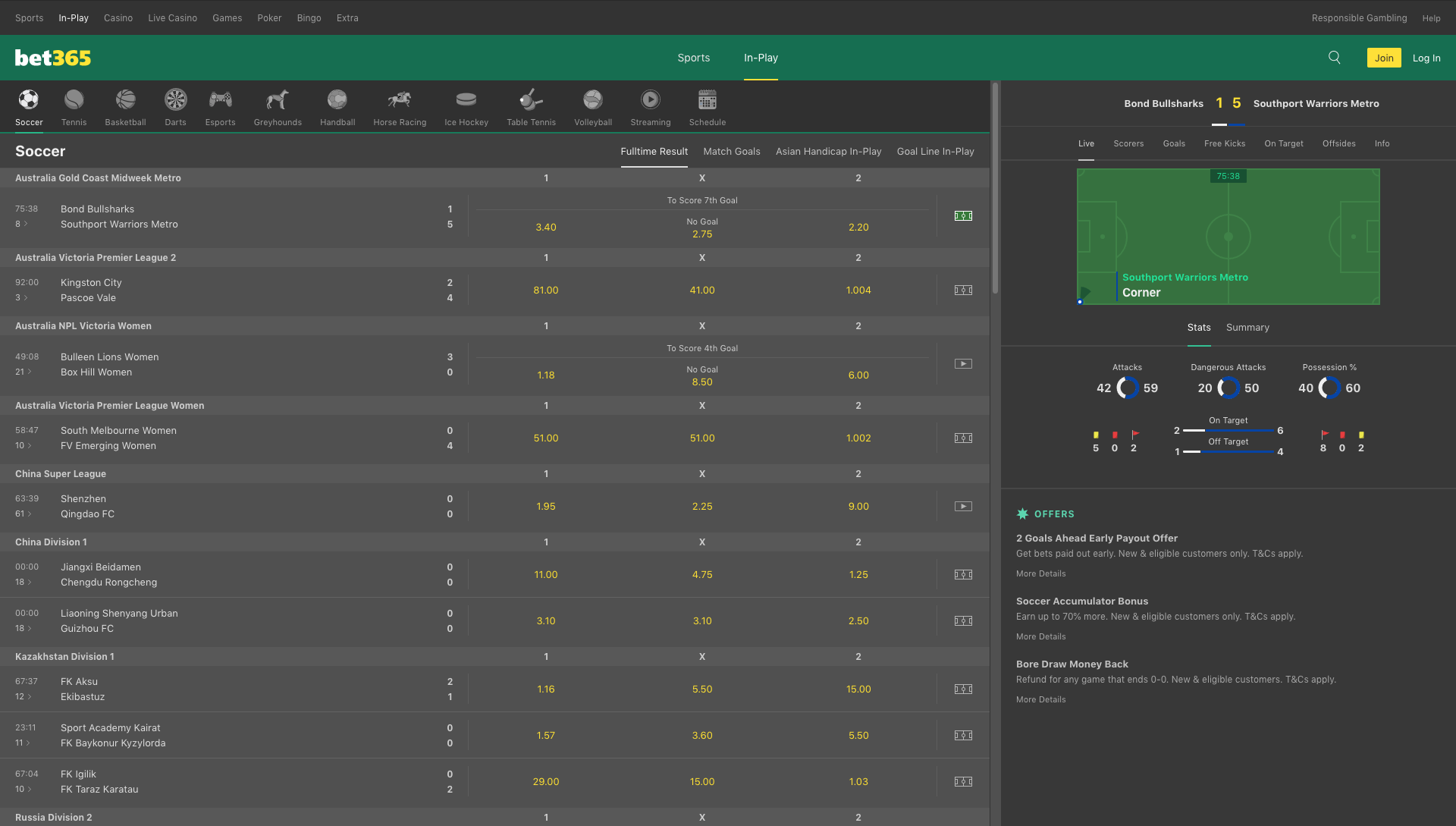Open pitch icon for Liaoning Shenyang Urban match
The image size is (1456, 826).
[x=963, y=621]
